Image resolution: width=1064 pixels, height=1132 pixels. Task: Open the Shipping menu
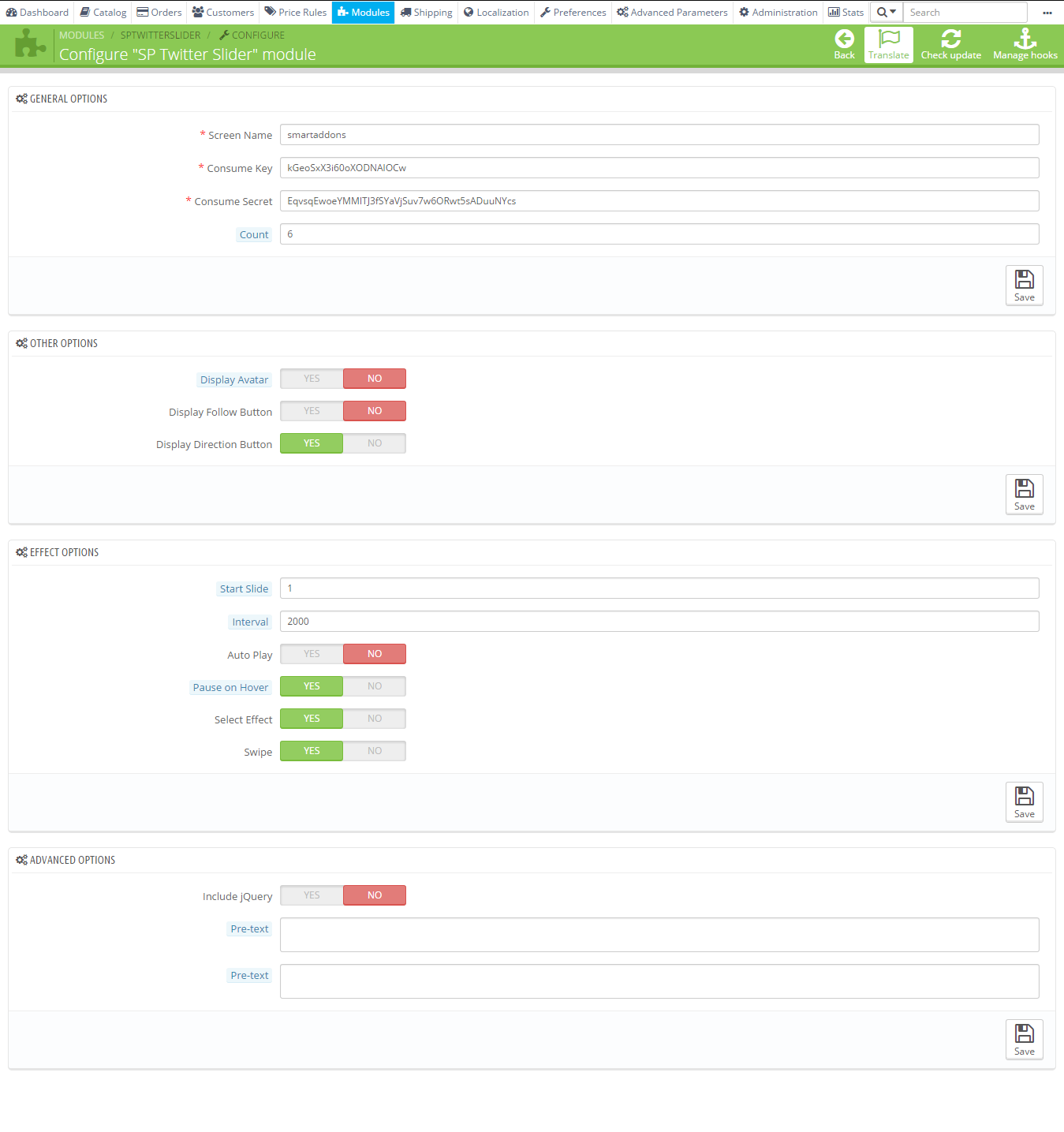427,13
